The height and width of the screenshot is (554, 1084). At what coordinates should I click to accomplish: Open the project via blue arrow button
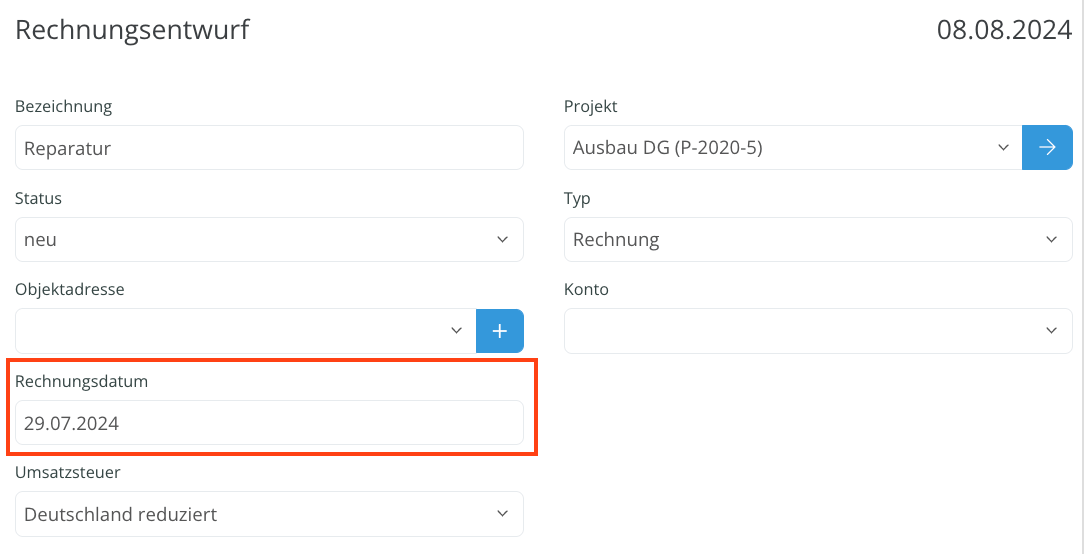[x=1047, y=147]
